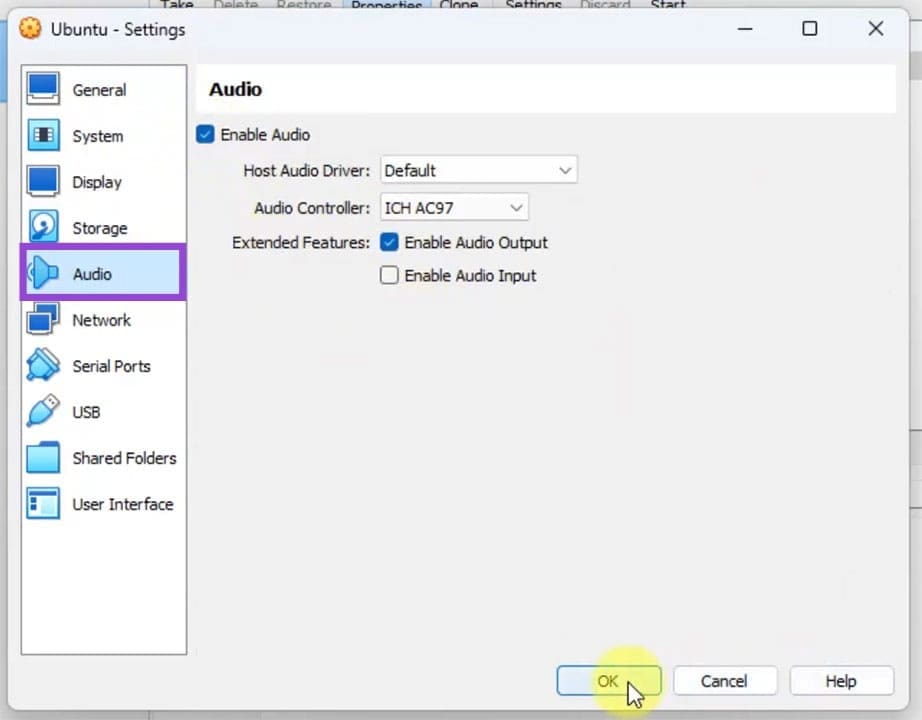Close the Ubuntu Settings dialog
922x720 pixels.
click(x=876, y=28)
